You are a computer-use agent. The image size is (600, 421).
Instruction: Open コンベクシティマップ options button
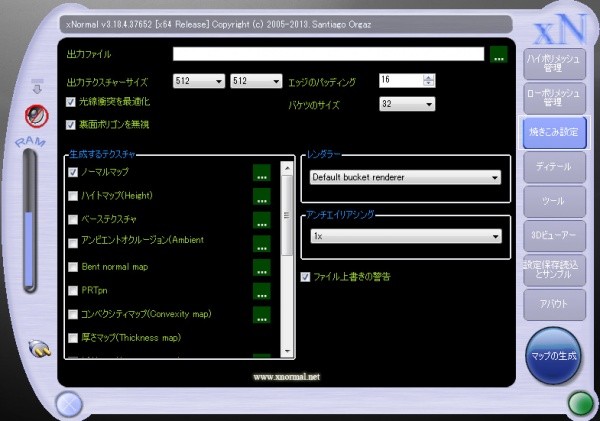pyautogui.click(x=262, y=315)
